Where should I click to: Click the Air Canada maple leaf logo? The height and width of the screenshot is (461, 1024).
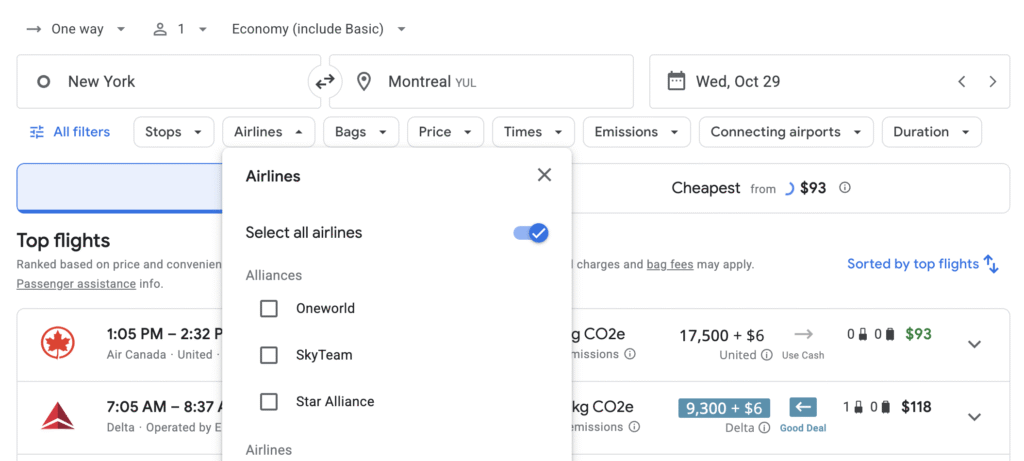tap(57, 343)
